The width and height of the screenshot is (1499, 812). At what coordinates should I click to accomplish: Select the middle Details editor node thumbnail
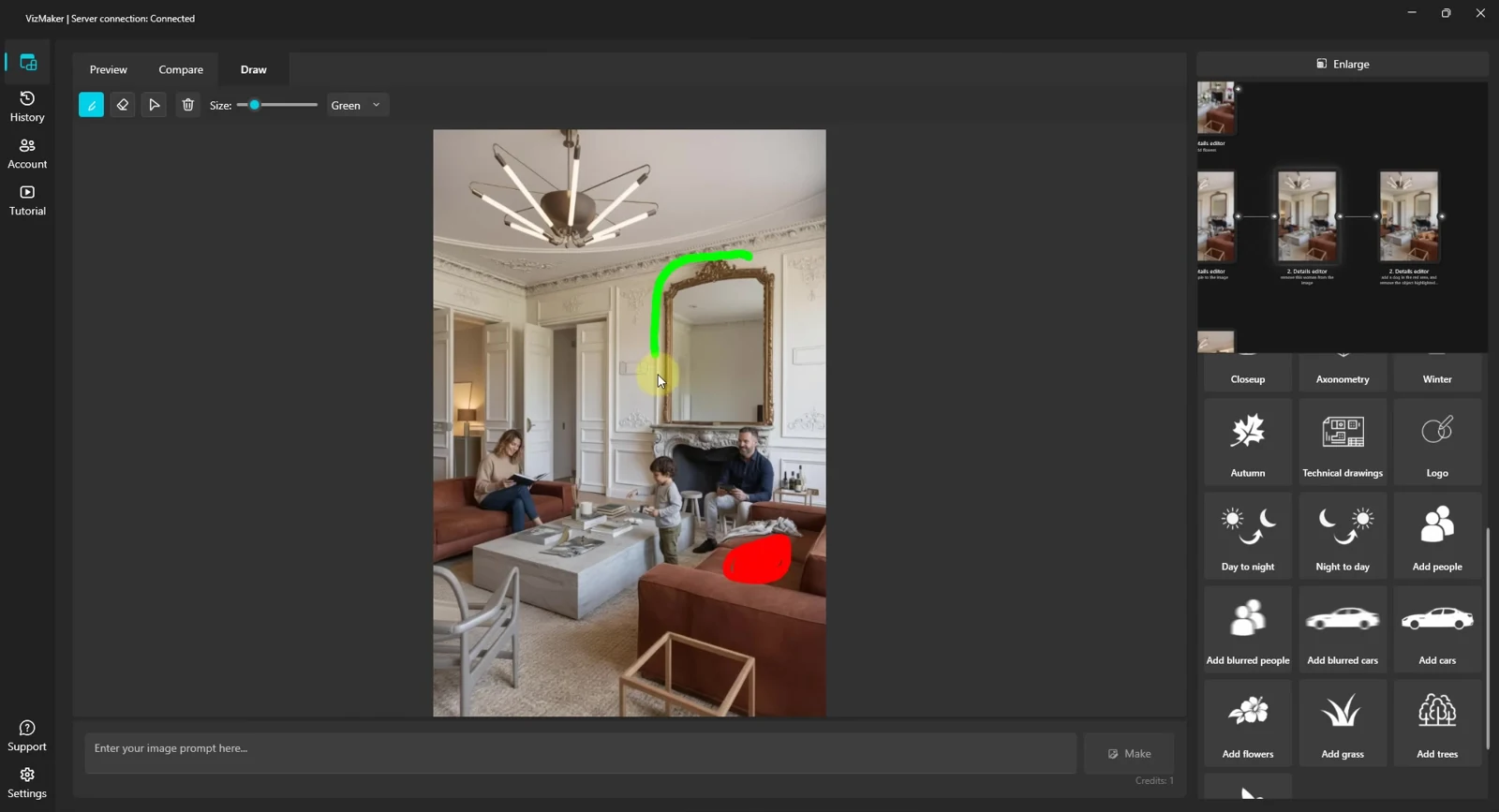click(x=1307, y=216)
